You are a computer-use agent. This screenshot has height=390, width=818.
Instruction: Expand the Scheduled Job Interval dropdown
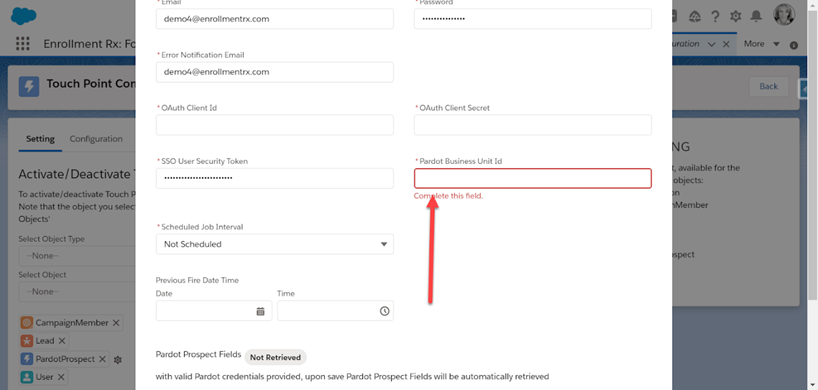(x=274, y=244)
